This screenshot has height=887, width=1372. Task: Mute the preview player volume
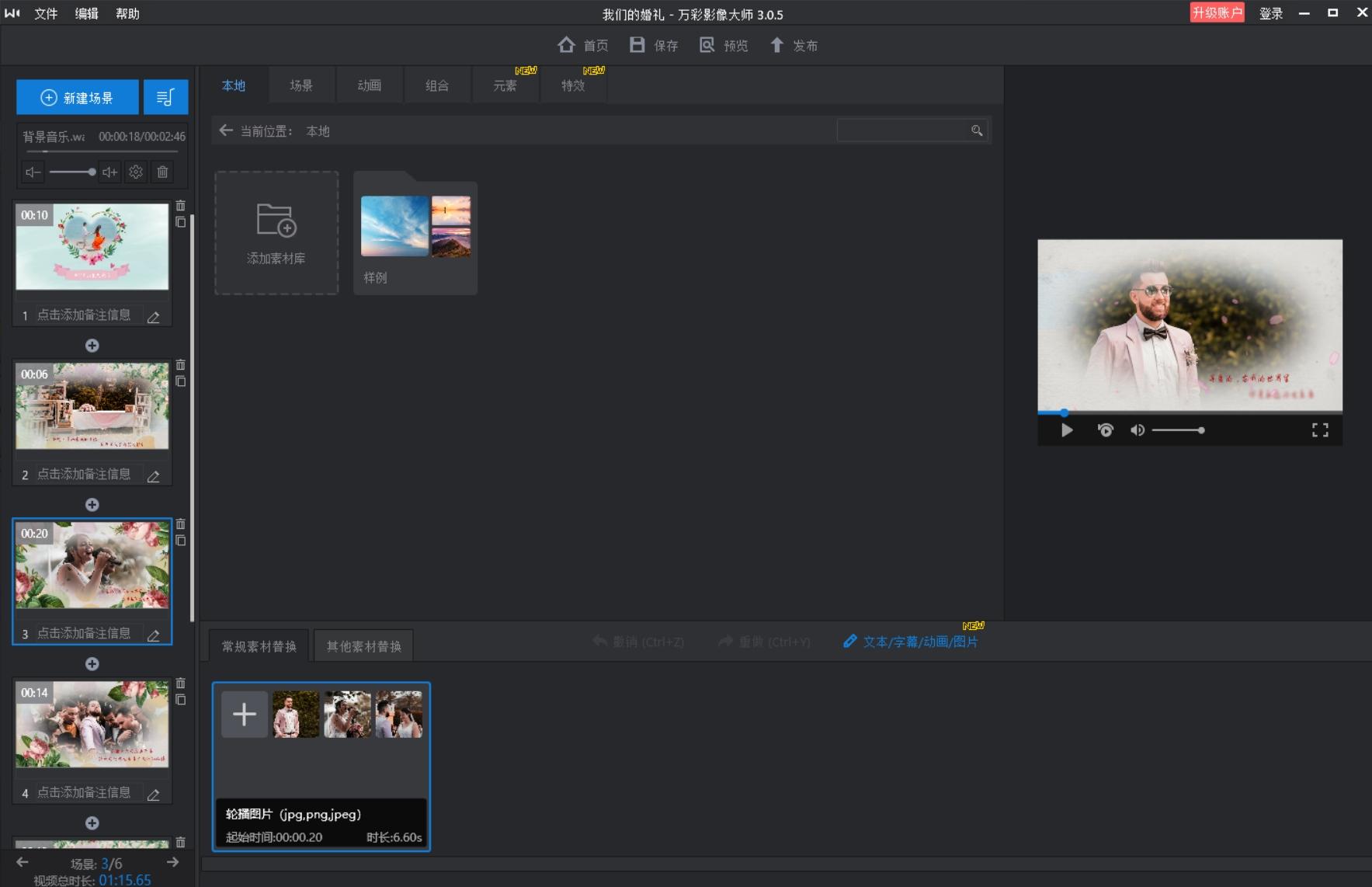click(x=1138, y=430)
